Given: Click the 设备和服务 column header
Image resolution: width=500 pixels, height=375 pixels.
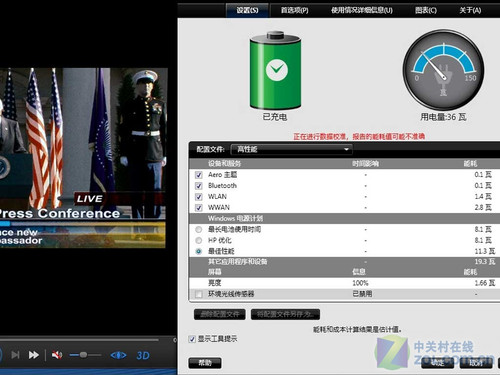Looking at the screenshot, I should tap(224, 164).
